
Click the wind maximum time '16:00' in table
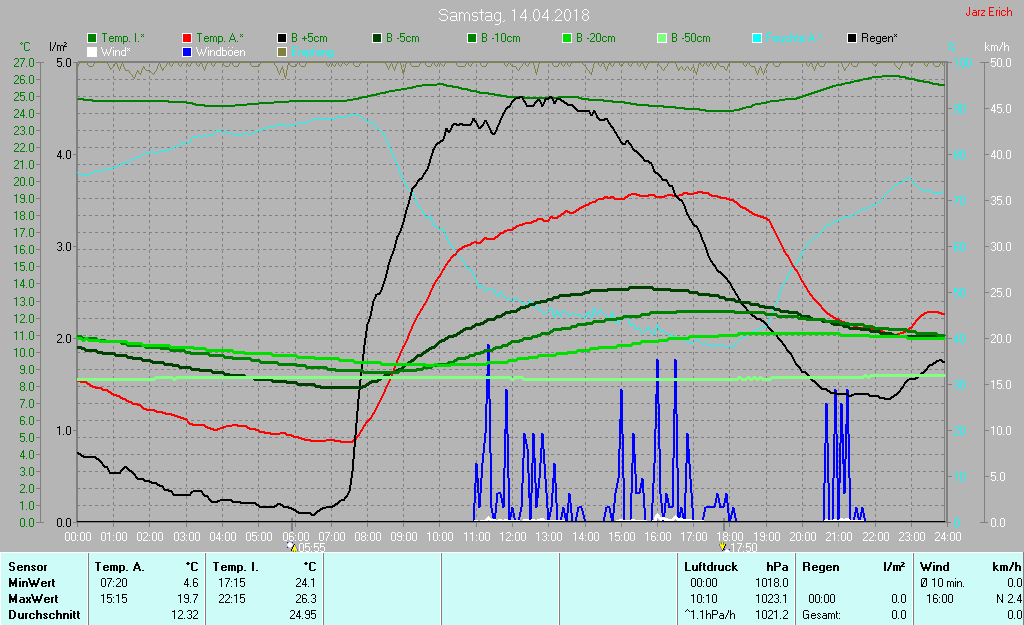pos(939,599)
